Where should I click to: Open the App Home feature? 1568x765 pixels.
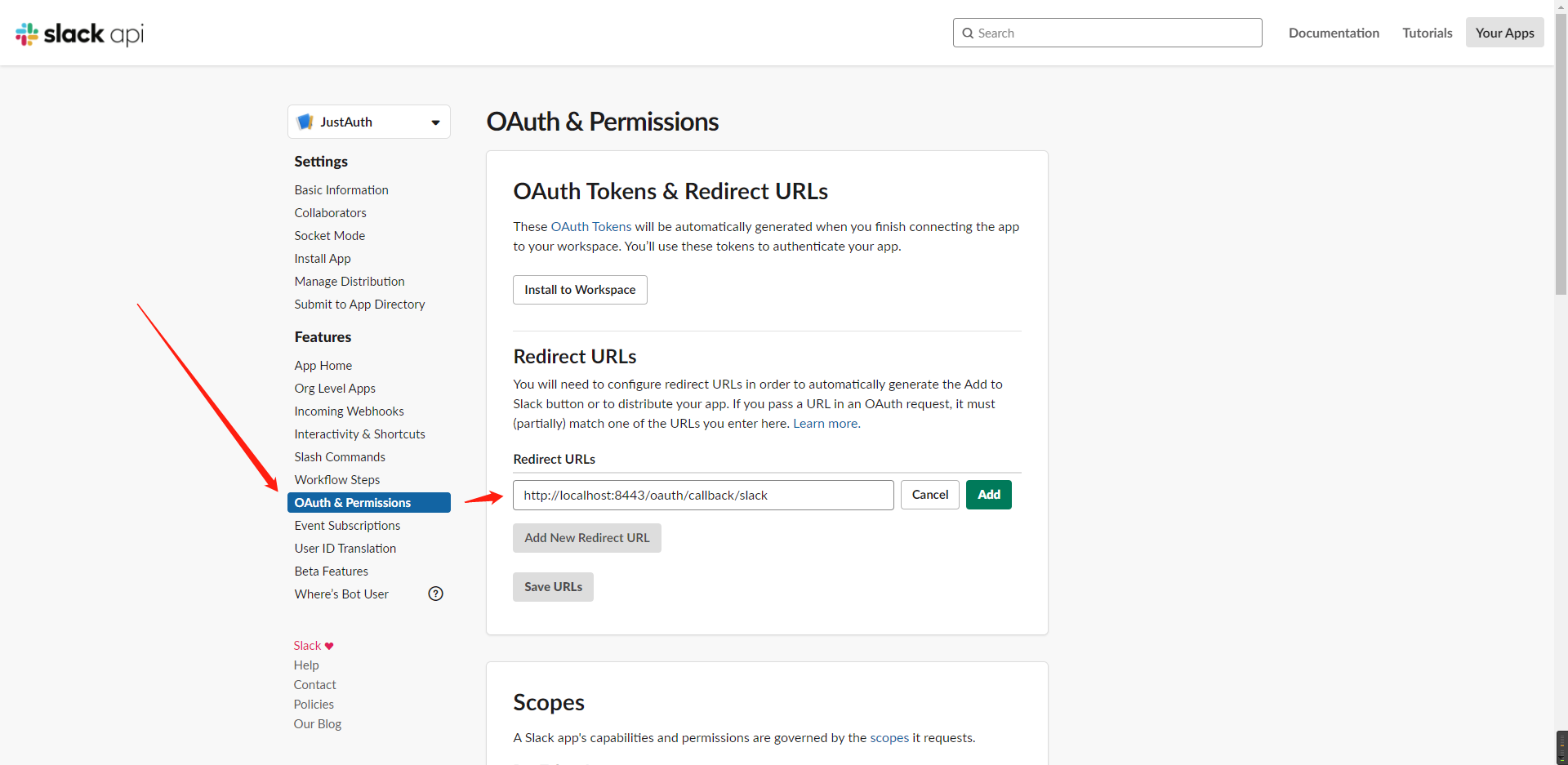323,365
